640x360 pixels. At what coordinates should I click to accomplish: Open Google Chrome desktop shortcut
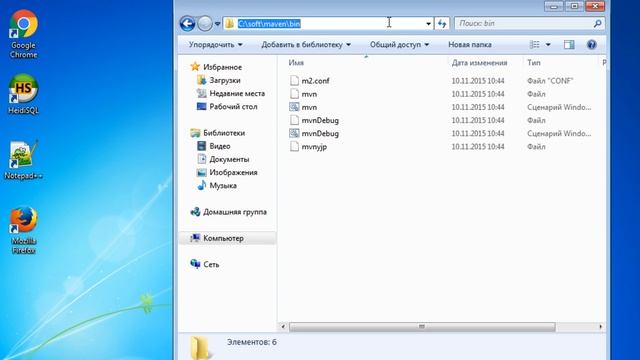pyautogui.click(x=23, y=34)
